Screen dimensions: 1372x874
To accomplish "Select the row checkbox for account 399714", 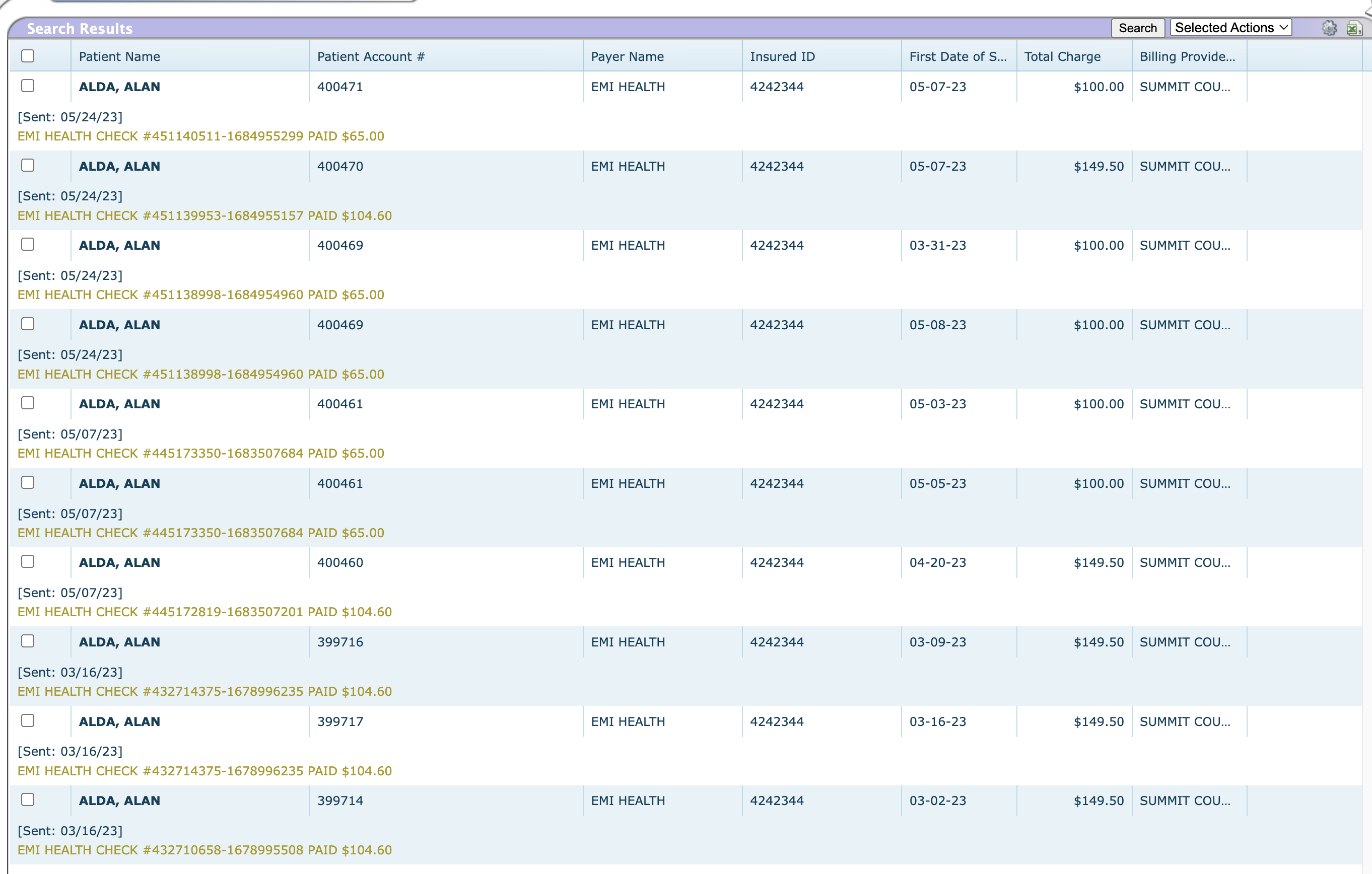I will (27, 799).
